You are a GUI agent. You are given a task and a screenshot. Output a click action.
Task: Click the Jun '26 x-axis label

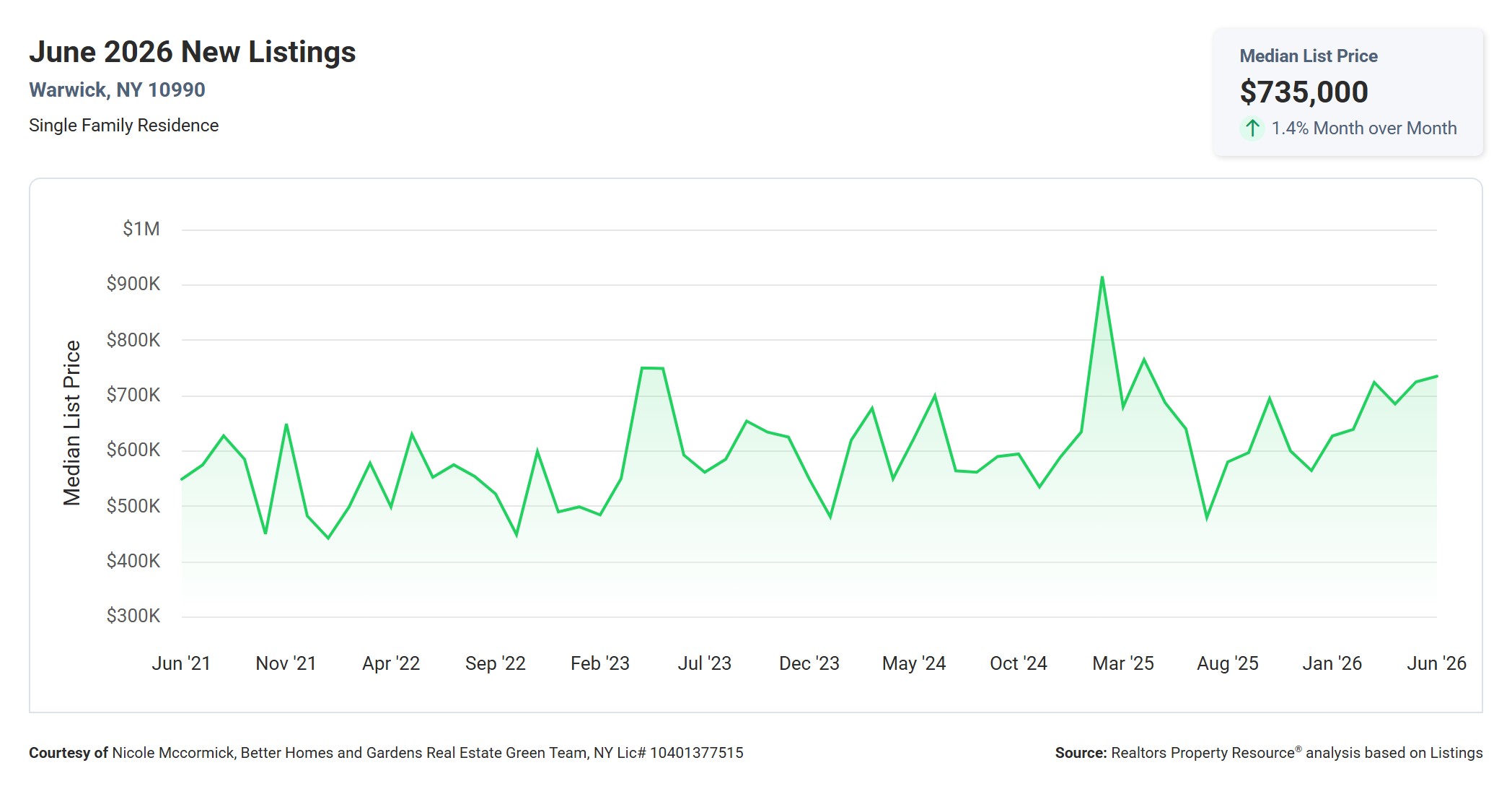(1436, 663)
